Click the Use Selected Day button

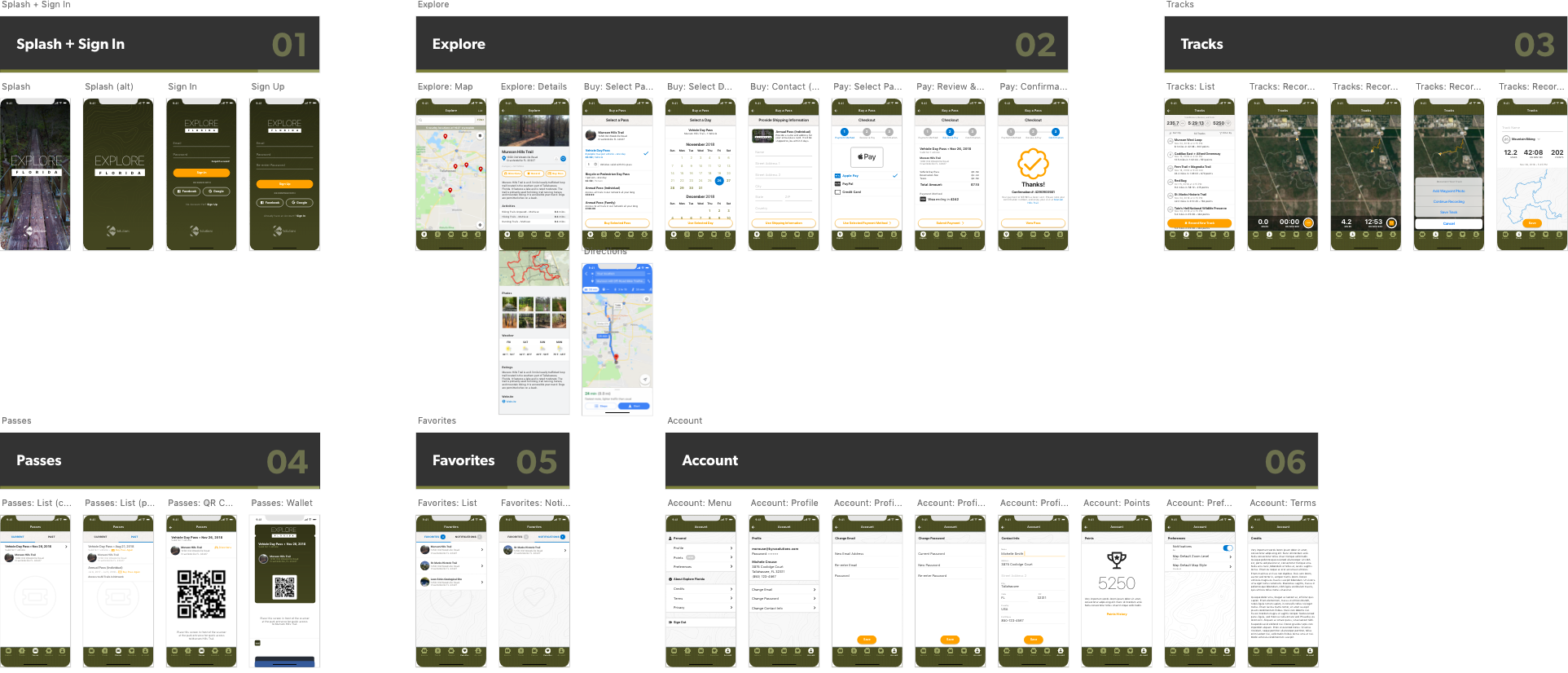(x=701, y=222)
